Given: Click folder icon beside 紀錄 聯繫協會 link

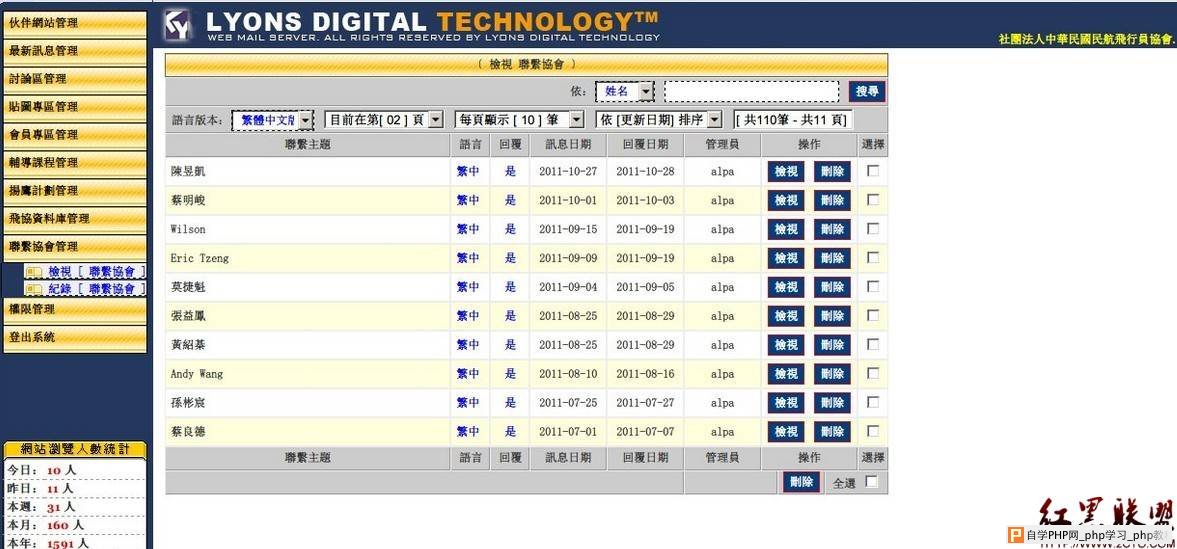Looking at the screenshot, I should pyautogui.click(x=34, y=289).
